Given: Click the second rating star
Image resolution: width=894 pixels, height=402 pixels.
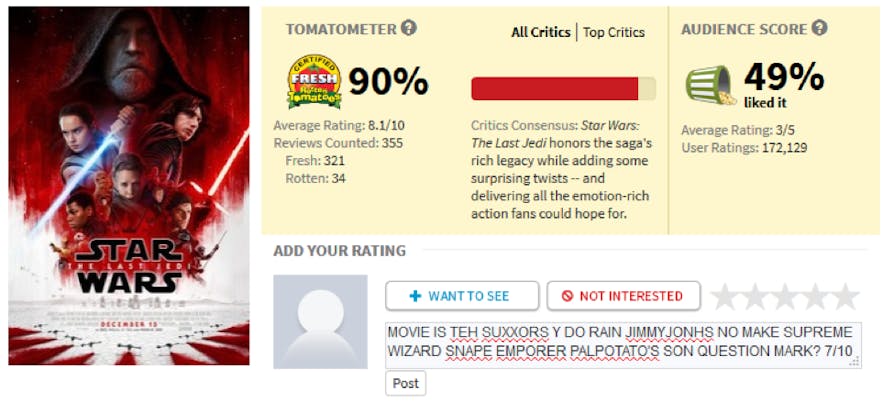Looking at the screenshot, I should [755, 296].
